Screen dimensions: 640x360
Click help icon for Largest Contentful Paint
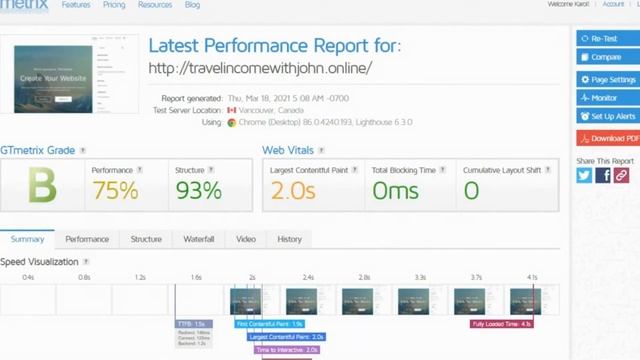point(355,170)
